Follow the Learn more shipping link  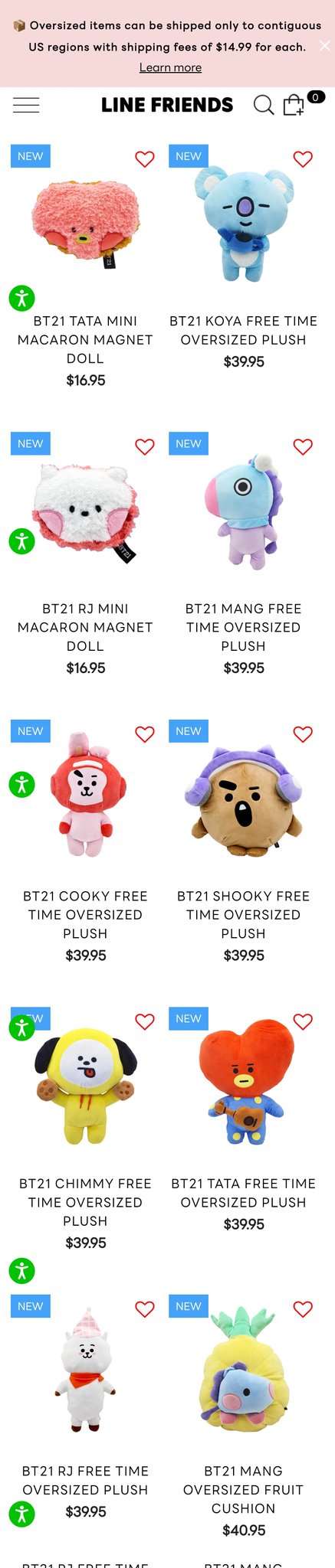(170, 67)
